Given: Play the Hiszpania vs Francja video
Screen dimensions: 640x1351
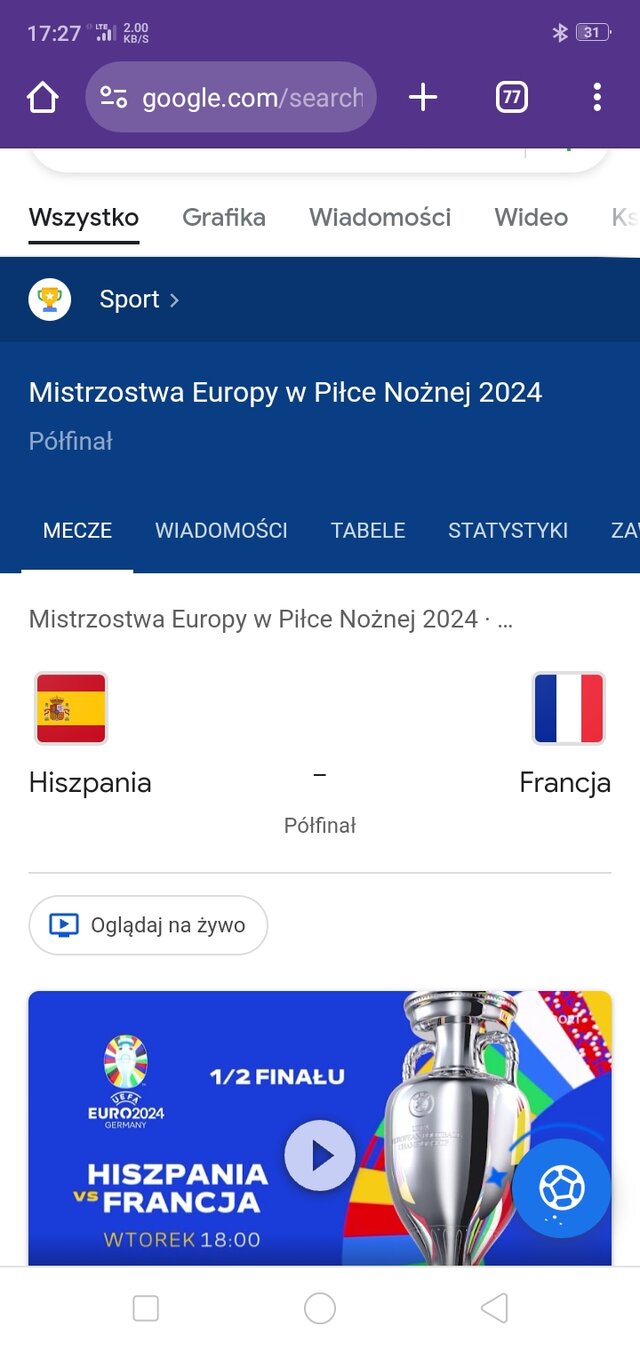Looking at the screenshot, I should coord(320,1155).
